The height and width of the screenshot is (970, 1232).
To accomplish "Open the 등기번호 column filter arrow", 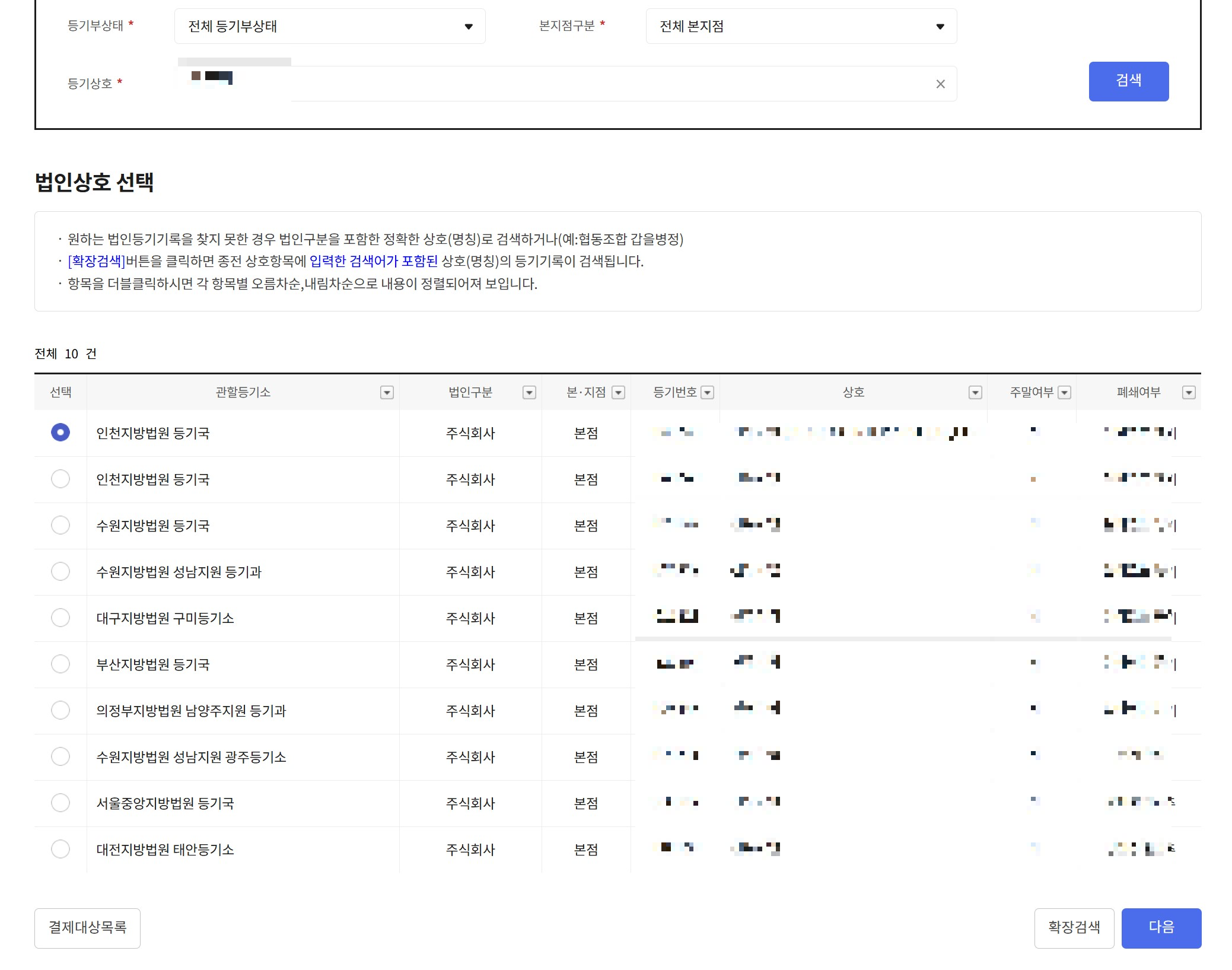I will (707, 392).
